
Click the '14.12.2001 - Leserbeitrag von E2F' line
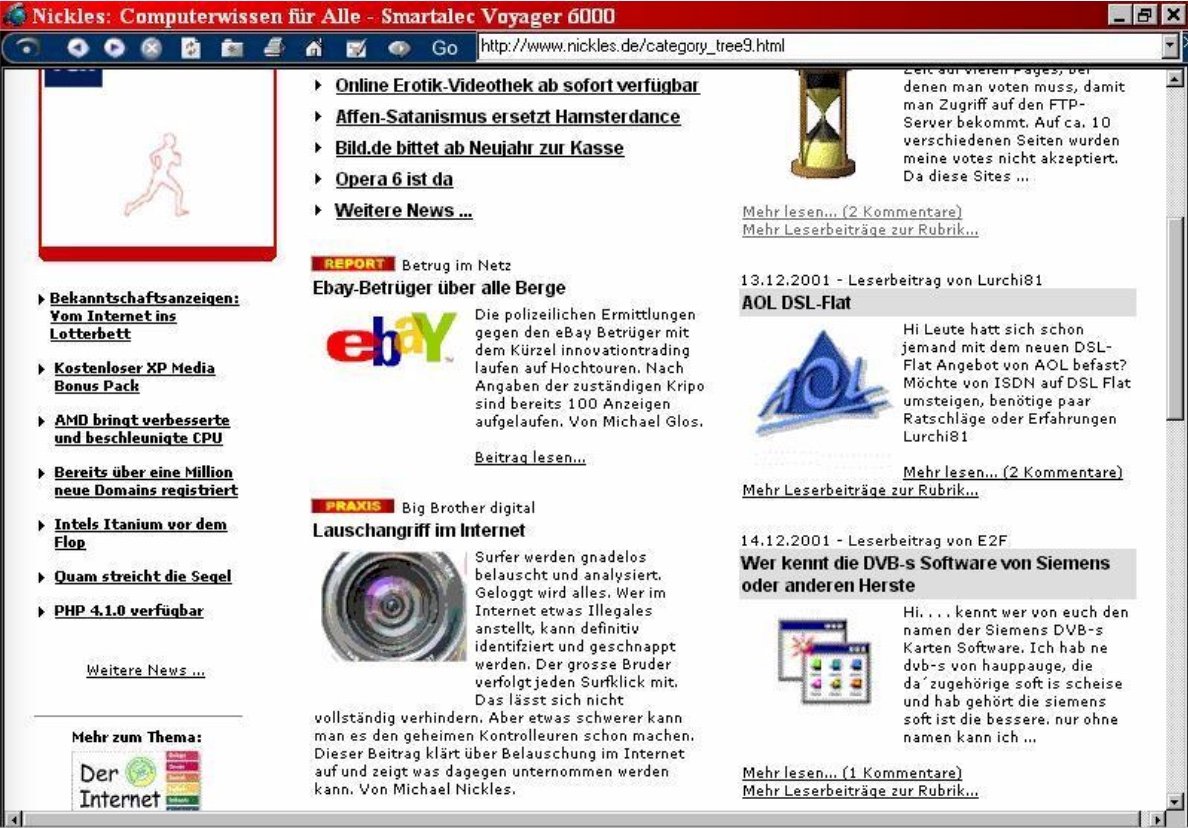(874, 540)
